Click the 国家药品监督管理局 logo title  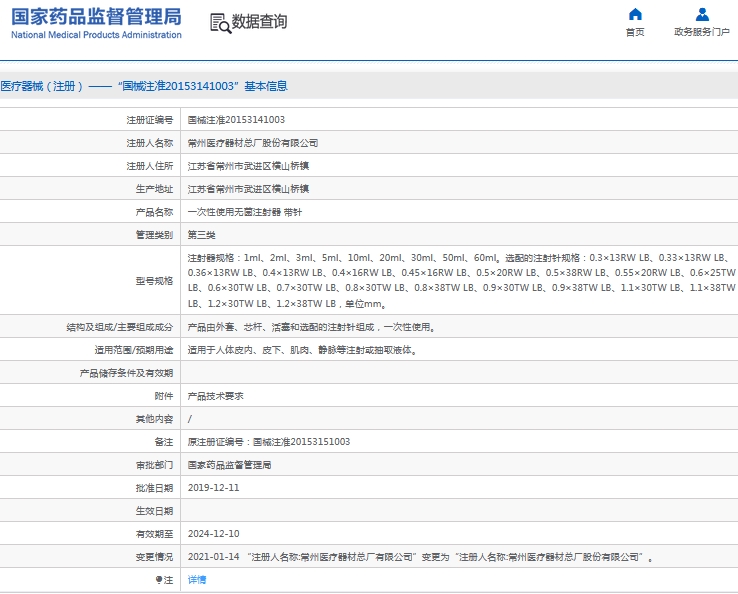point(96,16)
